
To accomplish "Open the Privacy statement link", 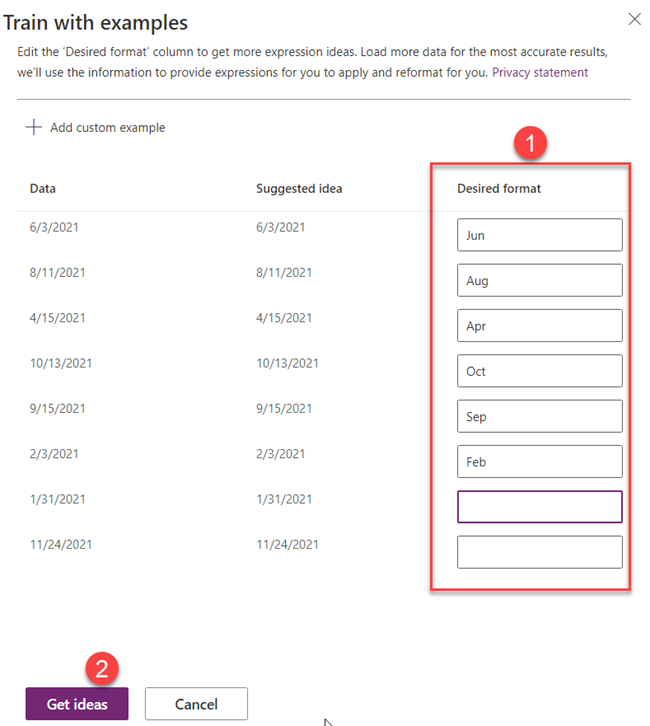I will [x=540, y=73].
